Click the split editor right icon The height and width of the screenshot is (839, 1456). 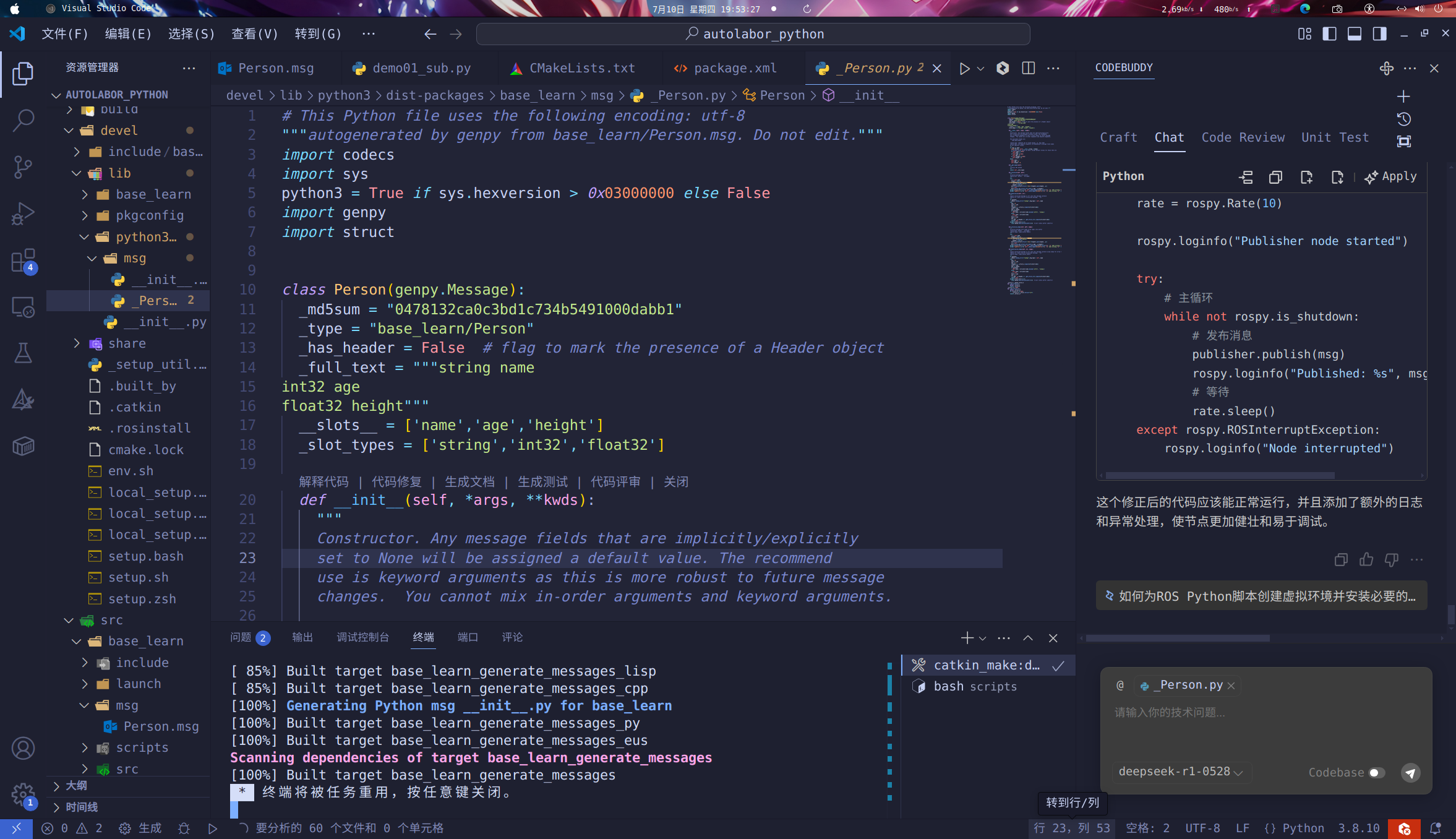coord(1028,69)
